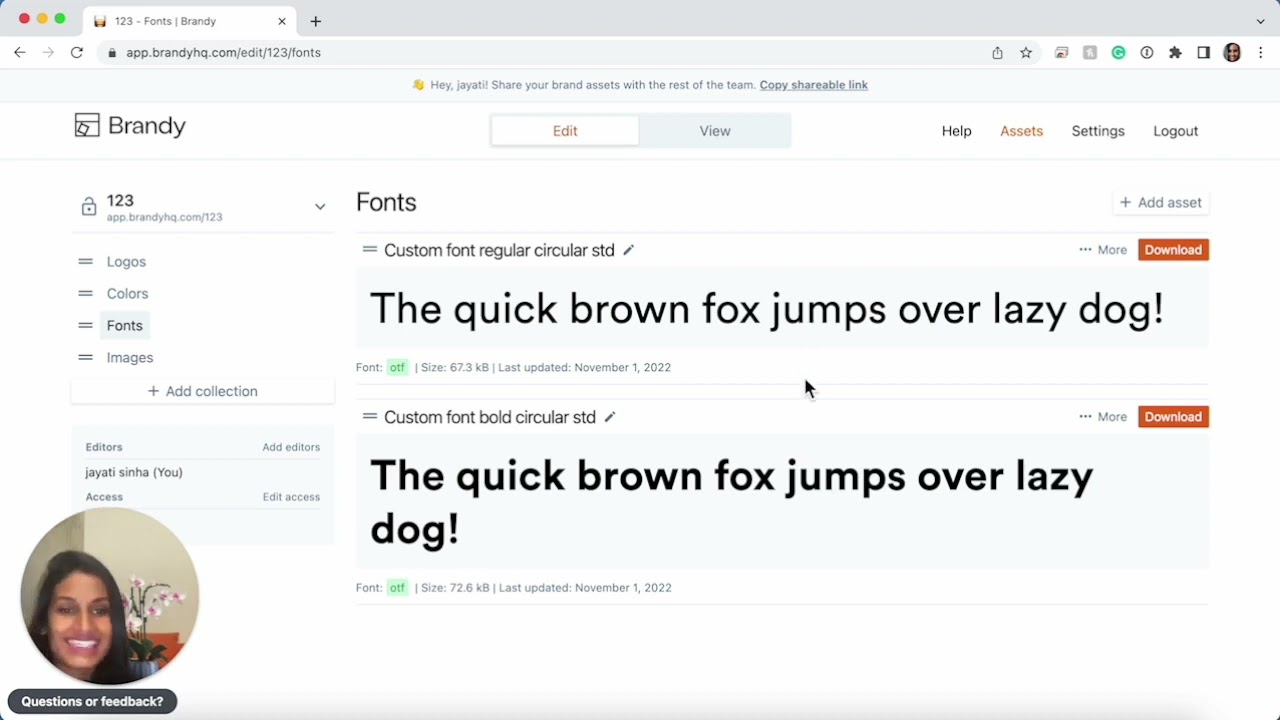Click Logout in the top navigation
Image resolution: width=1280 pixels, height=720 pixels.
tap(1175, 131)
